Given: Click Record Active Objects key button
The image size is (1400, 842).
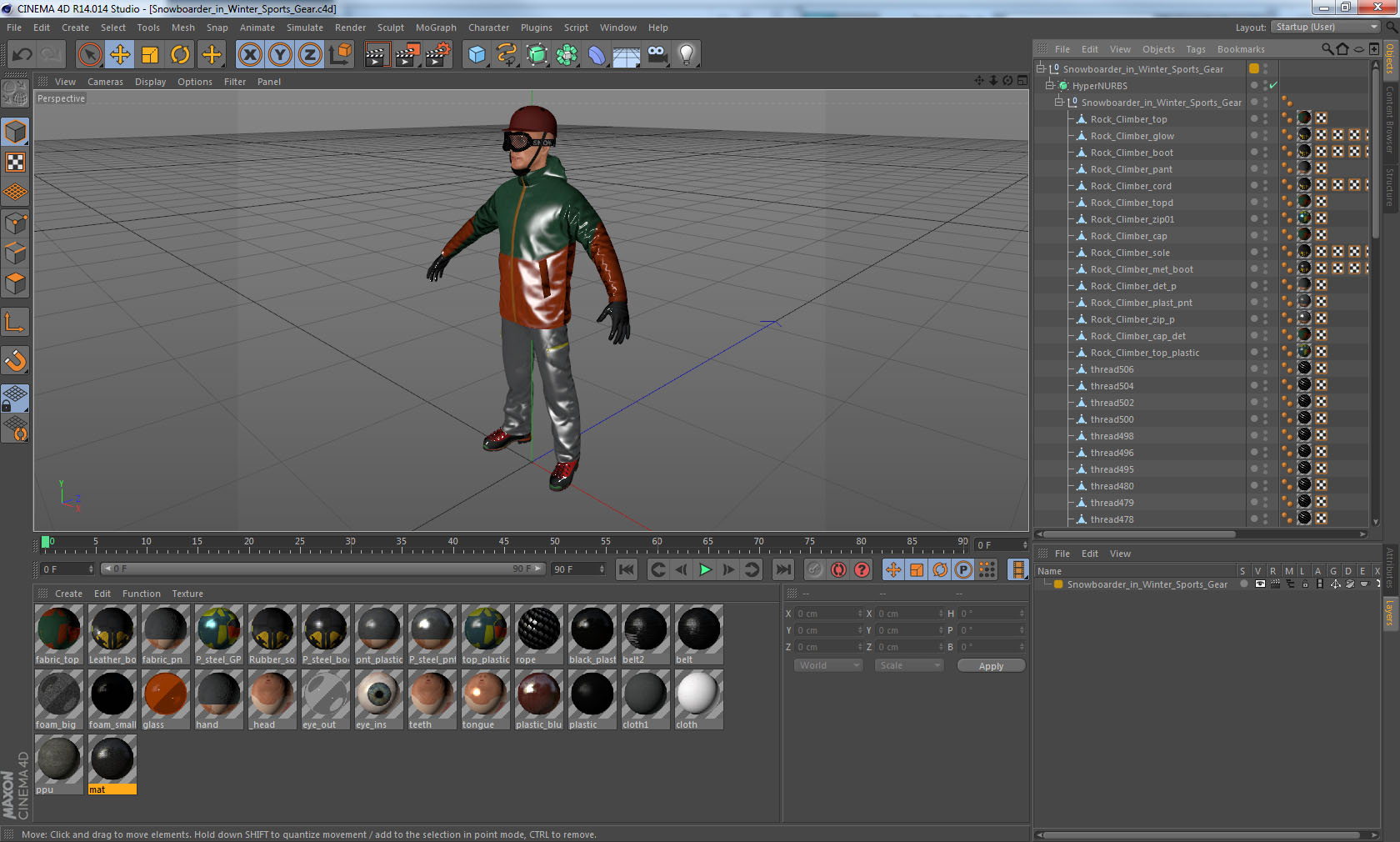Looking at the screenshot, I should (x=815, y=569).
